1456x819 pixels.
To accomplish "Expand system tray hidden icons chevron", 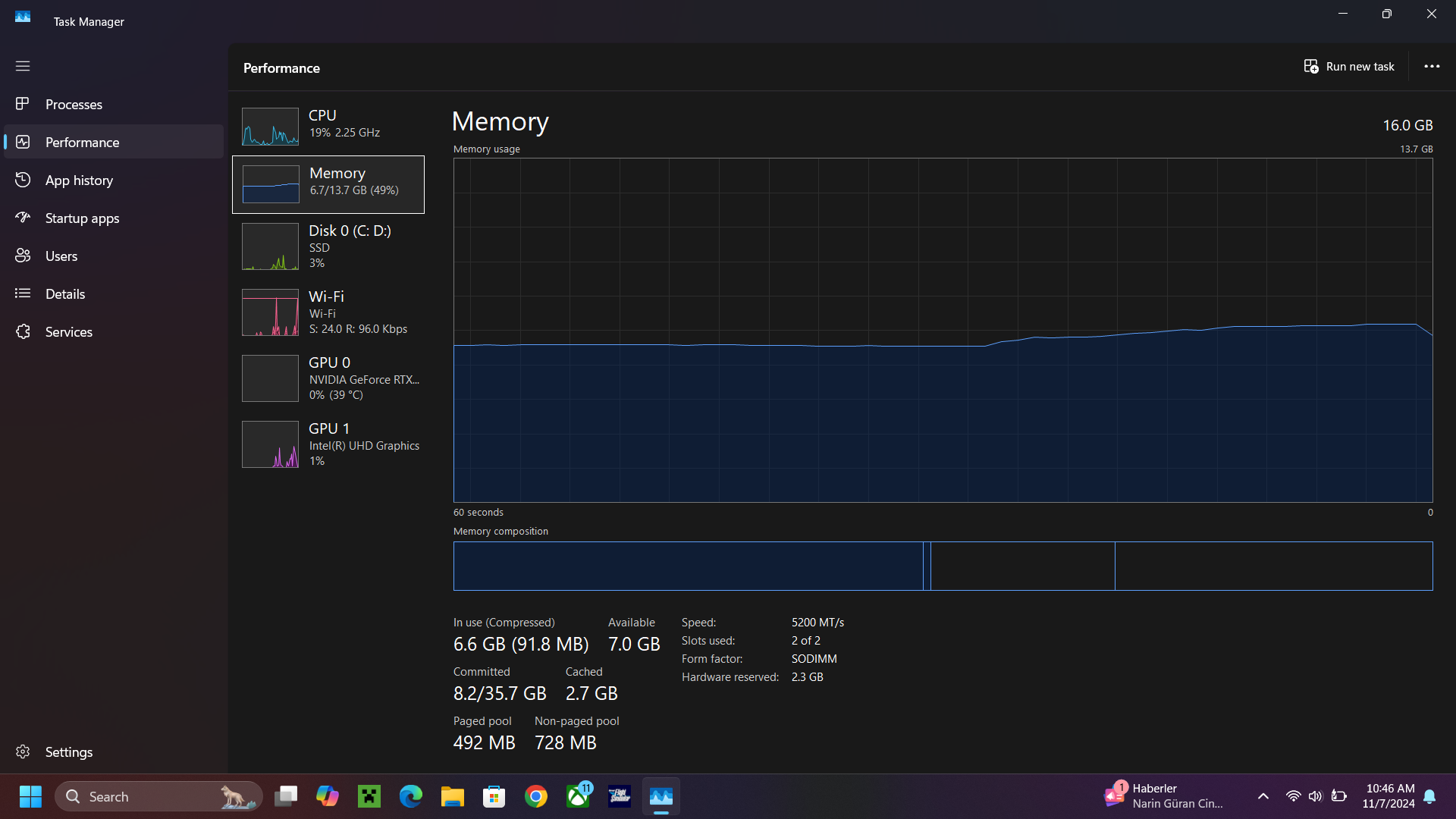I will pyautogui.click(x=1263, y=796).
